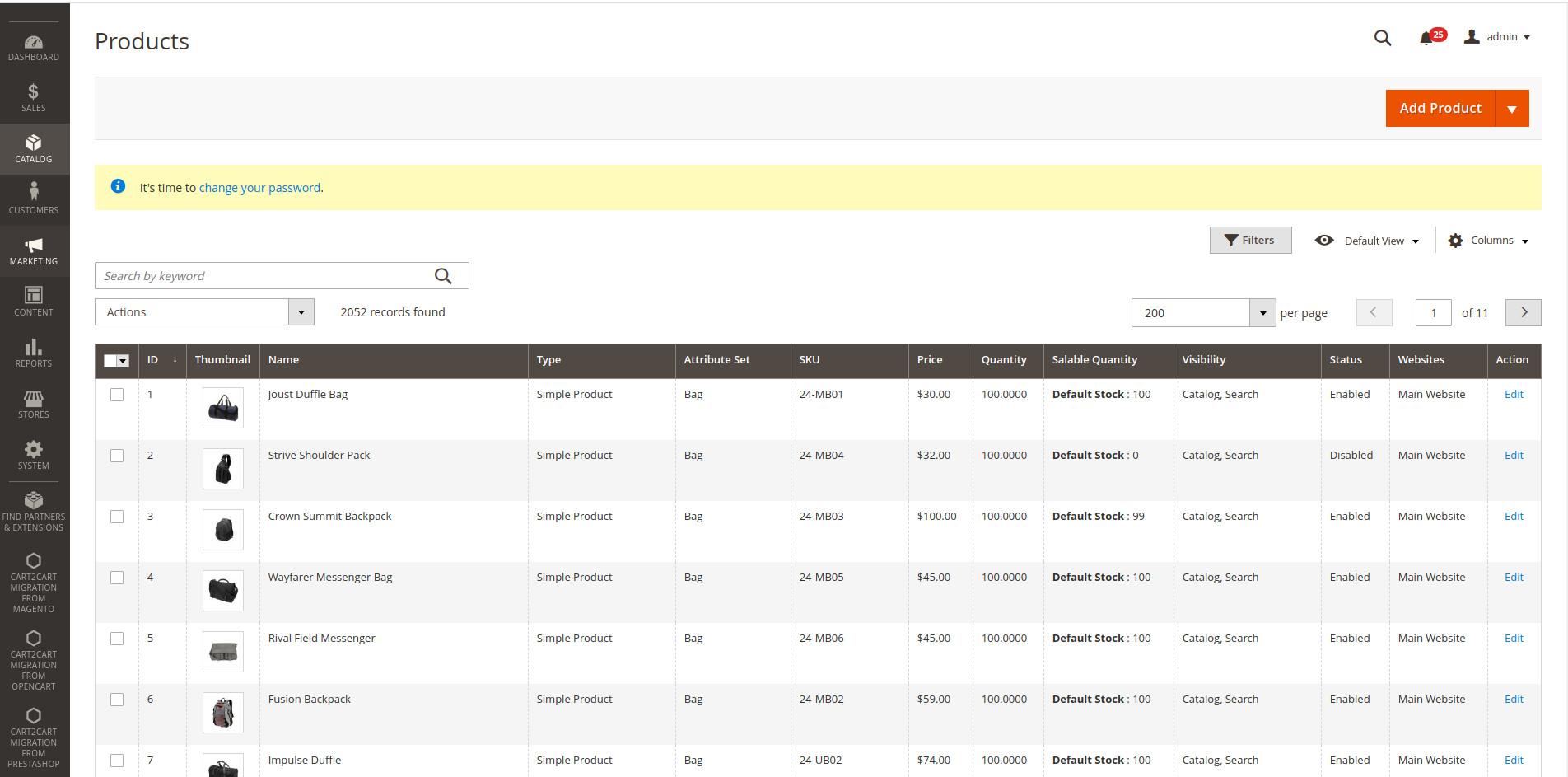
Task: Open the Content layout icon menu
Action: click(x=34, y=302)
